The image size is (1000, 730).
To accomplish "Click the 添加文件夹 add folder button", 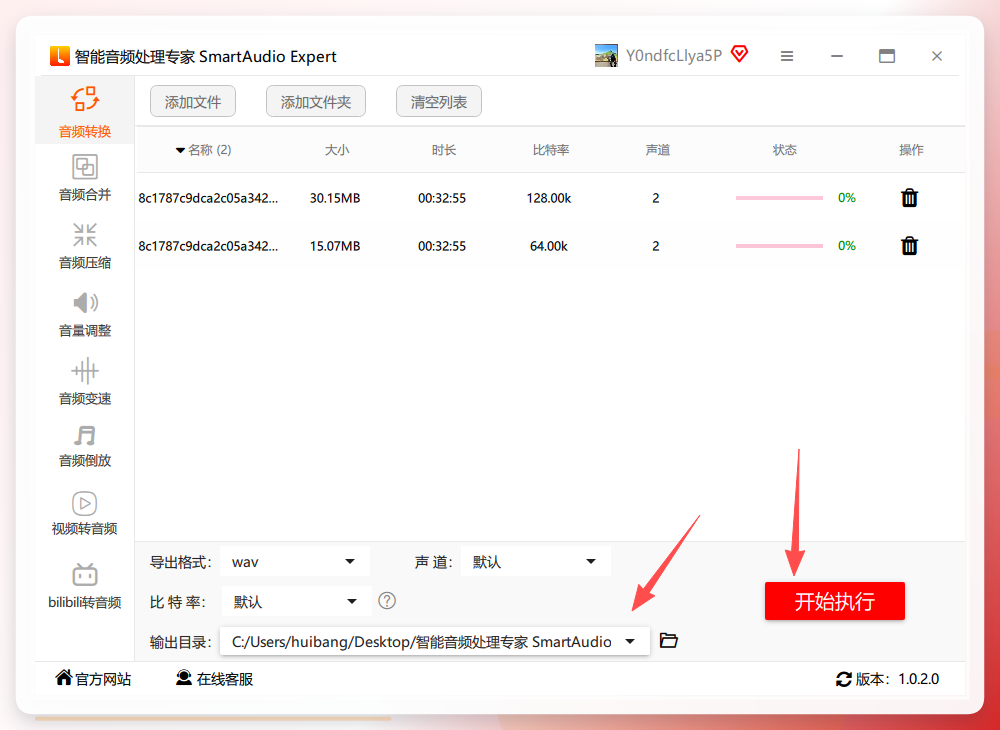I will [316, 101].
